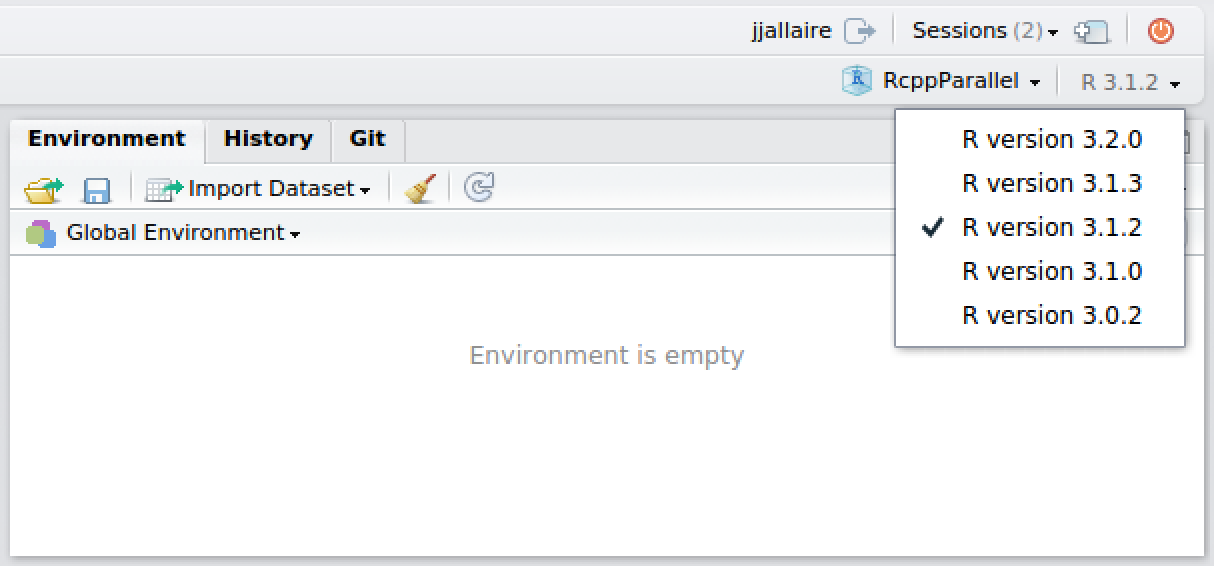Click the load workspace folder icon

point(43,189)
